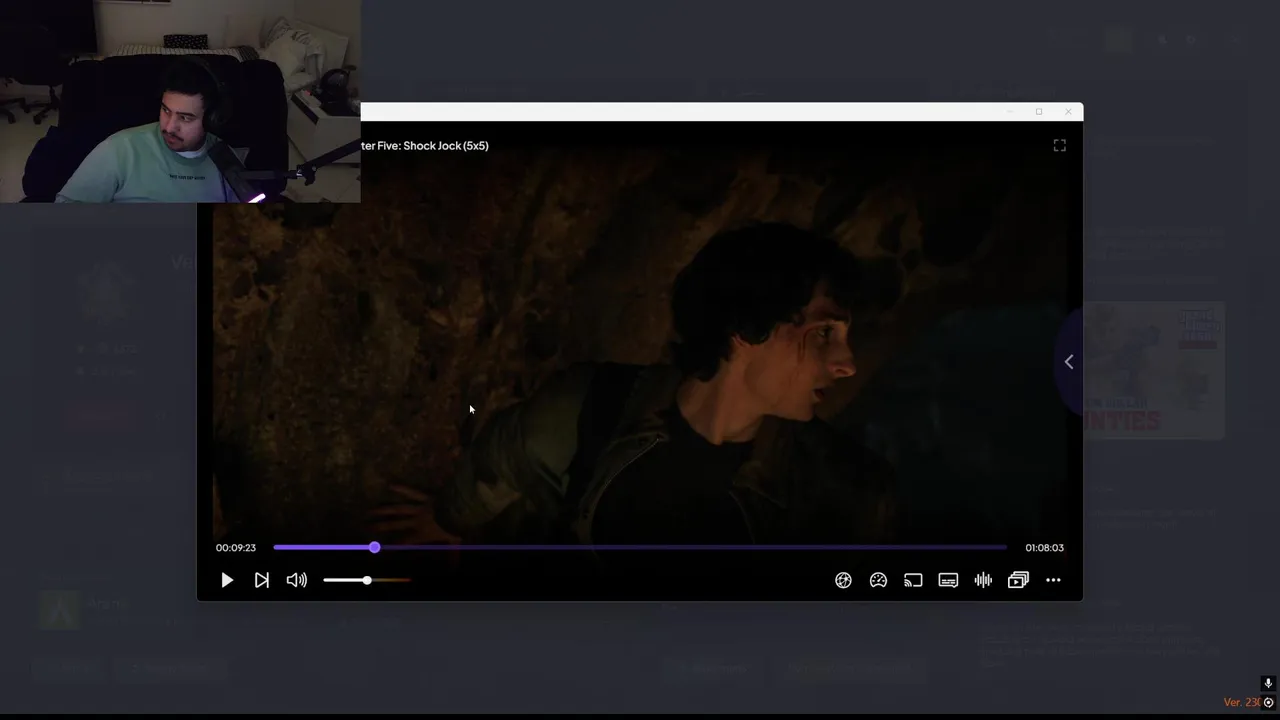Play the paused video
This screenshot has height=720, width=1280.
[227, 580]
